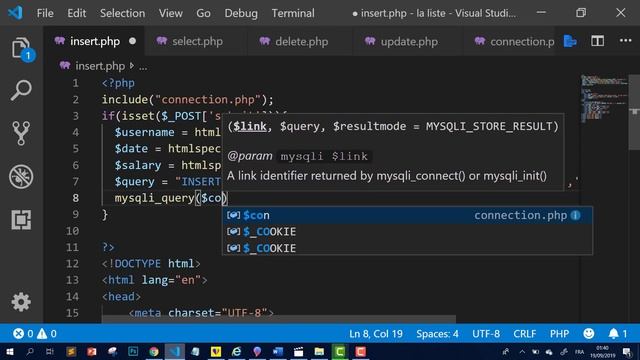The width and height of the screenshot is (640, 360).
Task: Click the blue run/preview icon in editor toolbar
Action: click(x=570, y=41)
